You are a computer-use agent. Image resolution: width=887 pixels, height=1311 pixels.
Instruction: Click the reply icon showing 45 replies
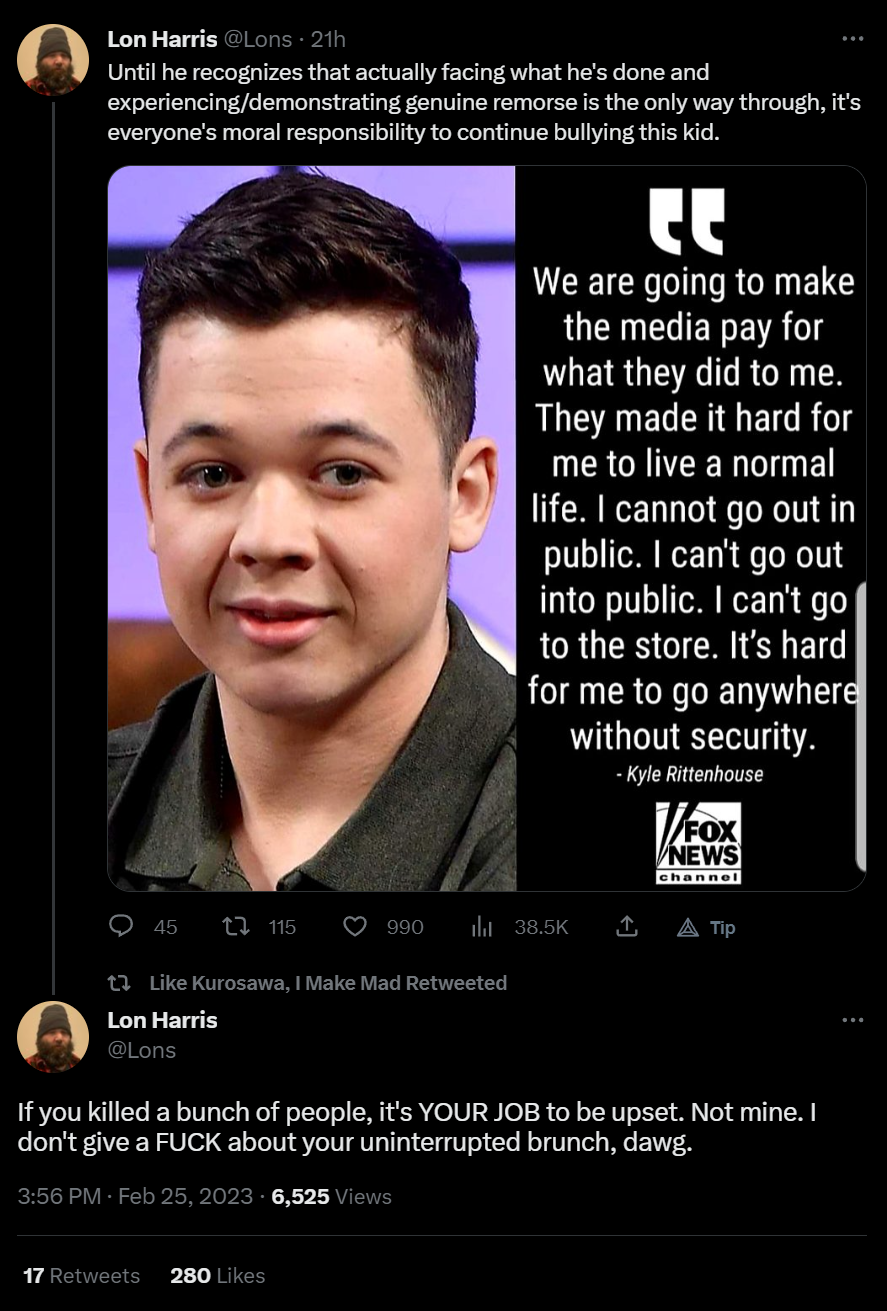121,927
